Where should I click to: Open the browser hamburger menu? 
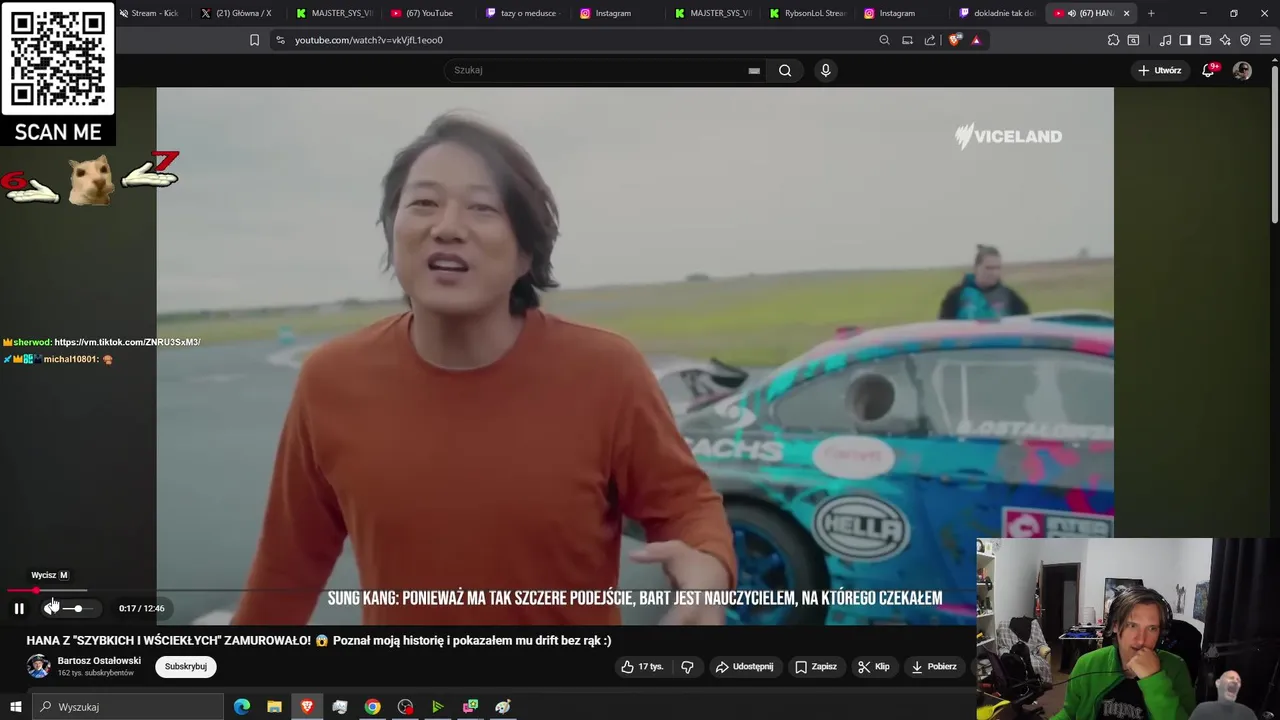(x=1266, y=40)
